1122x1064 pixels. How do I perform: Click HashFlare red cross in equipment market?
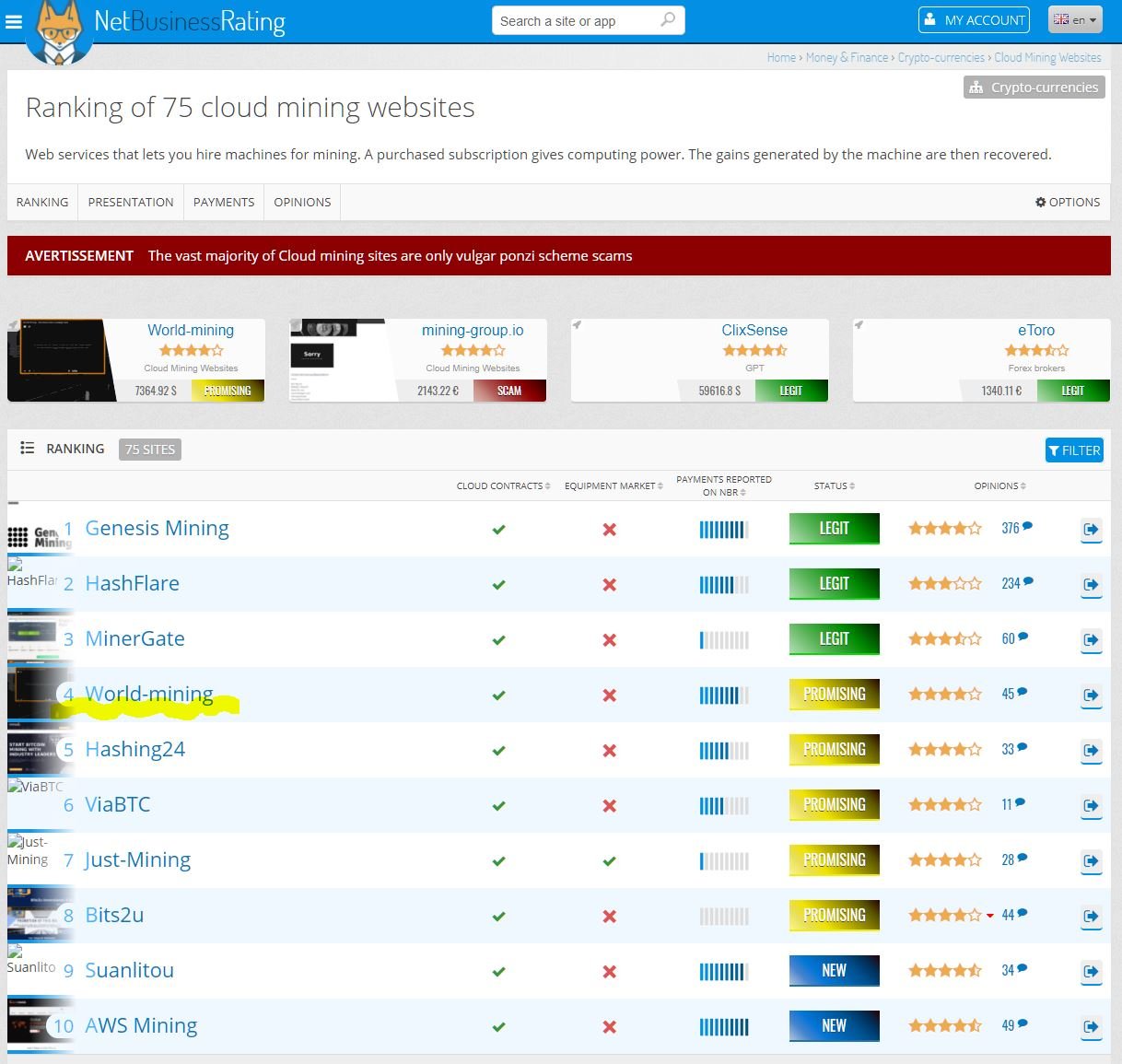click(x=609, y=585)
